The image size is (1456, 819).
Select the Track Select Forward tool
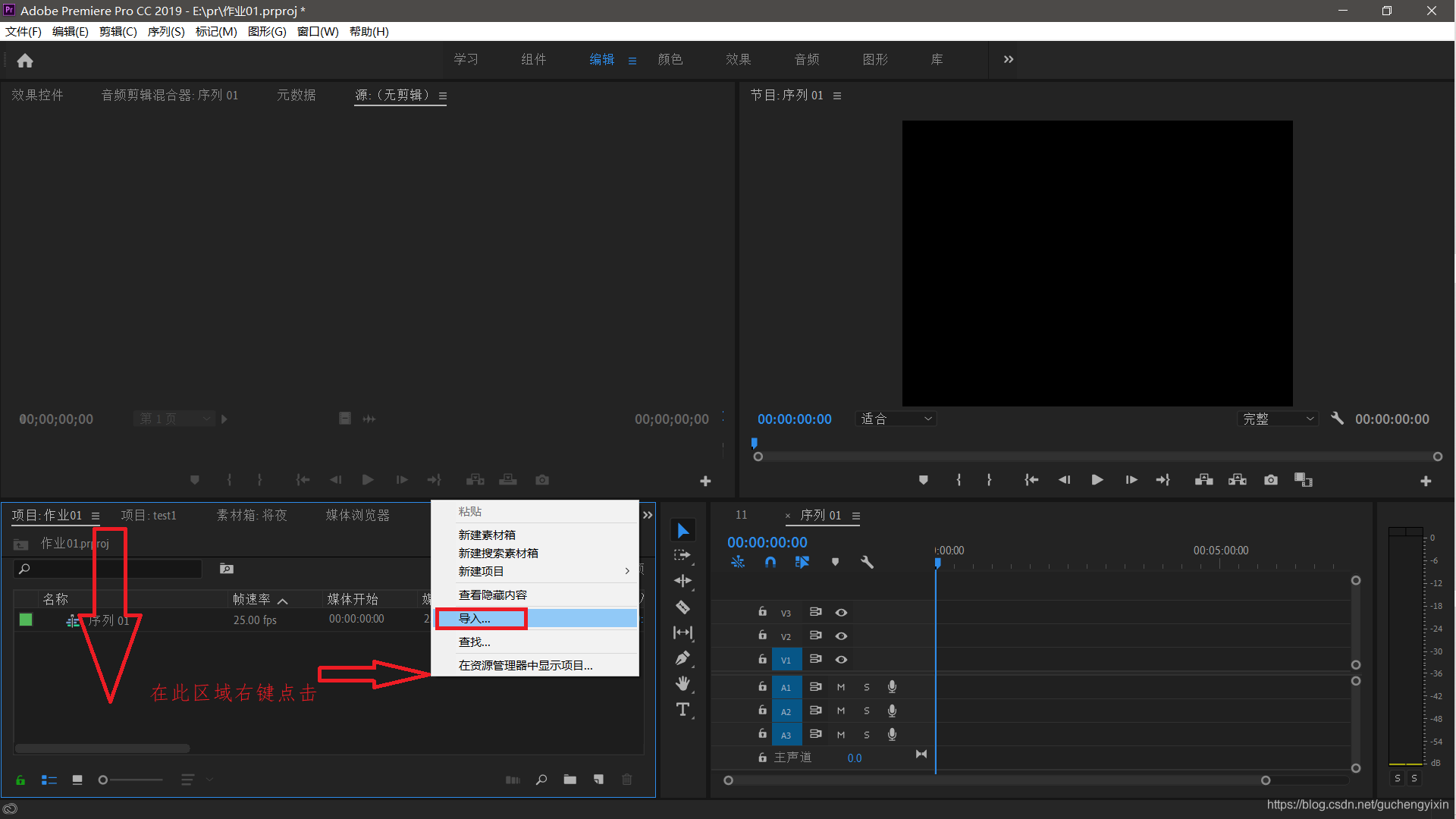(682, 555)
